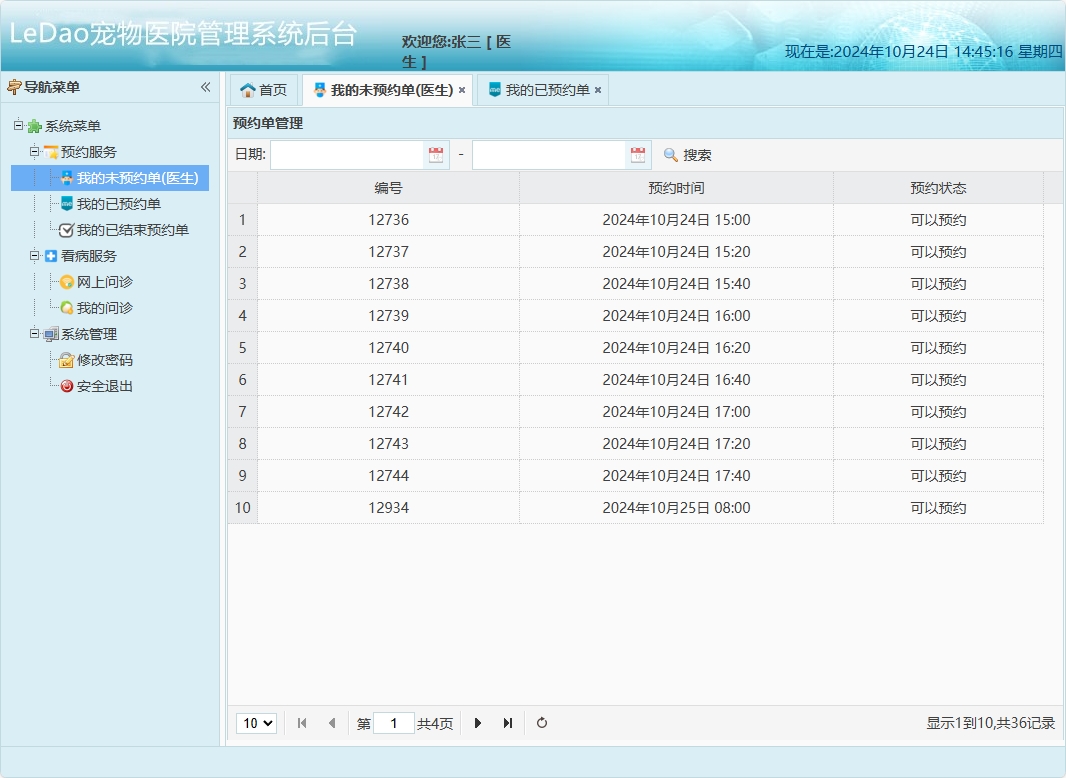Jump to the last page of results
This screenshot has height=778, width=1066.
click(508, 723)
